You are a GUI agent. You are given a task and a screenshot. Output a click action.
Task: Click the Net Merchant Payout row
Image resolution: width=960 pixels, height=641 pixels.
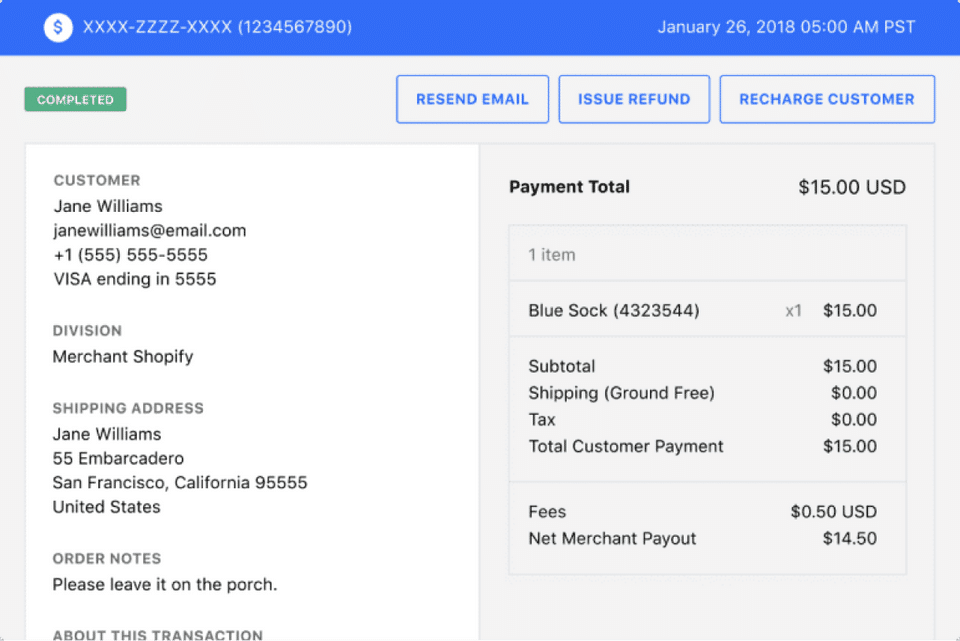[x=612, y=538]
